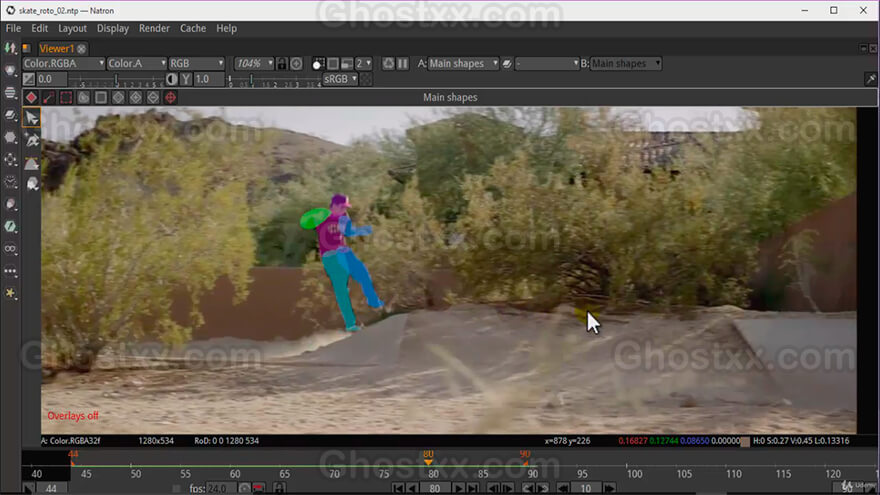Image resolution: width=880 pixels, height=495 pixels.
Task: Close the Viewer1 tab
Action: tap(82, 49)
